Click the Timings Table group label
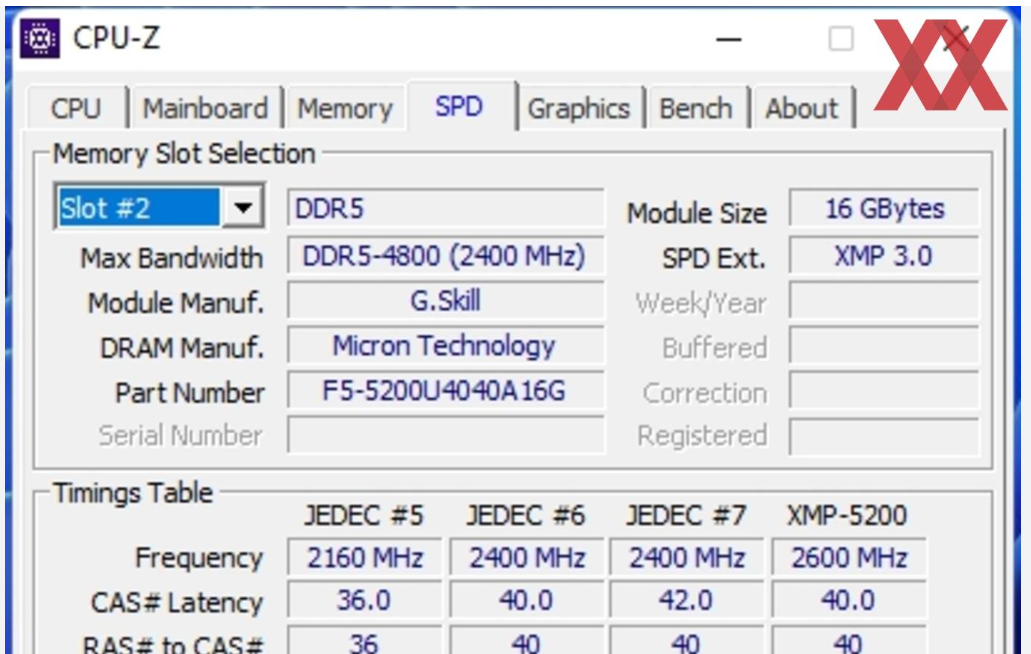The height and width of the screenshot is (654, 1031). click(x=133, y=493)
